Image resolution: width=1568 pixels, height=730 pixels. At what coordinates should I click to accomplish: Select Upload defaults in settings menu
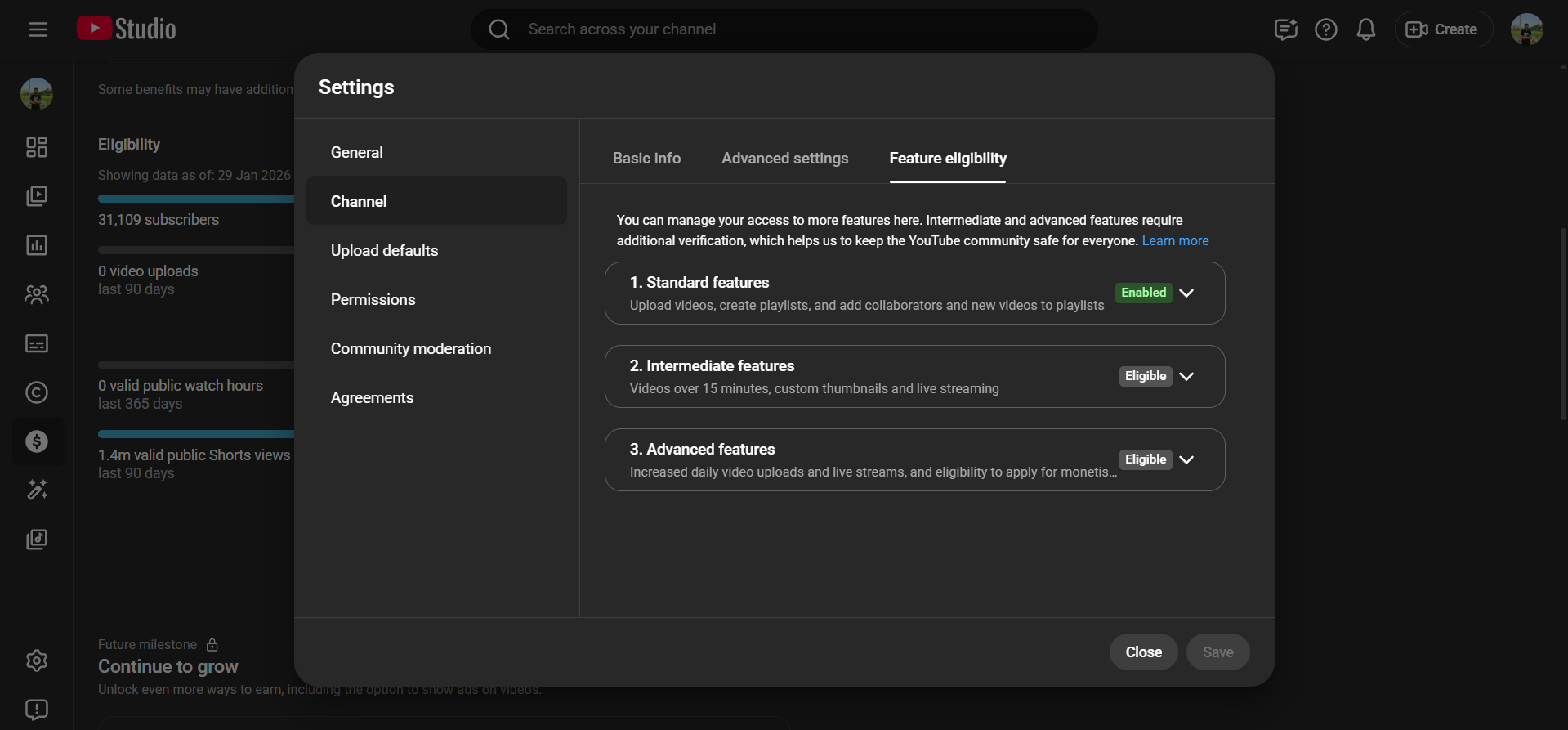[384, 251]
